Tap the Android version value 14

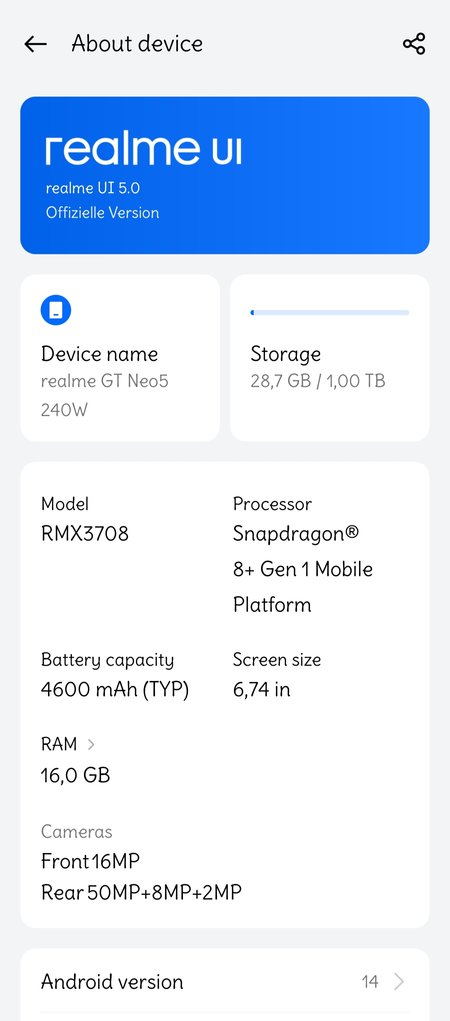(x=370, y=982)
